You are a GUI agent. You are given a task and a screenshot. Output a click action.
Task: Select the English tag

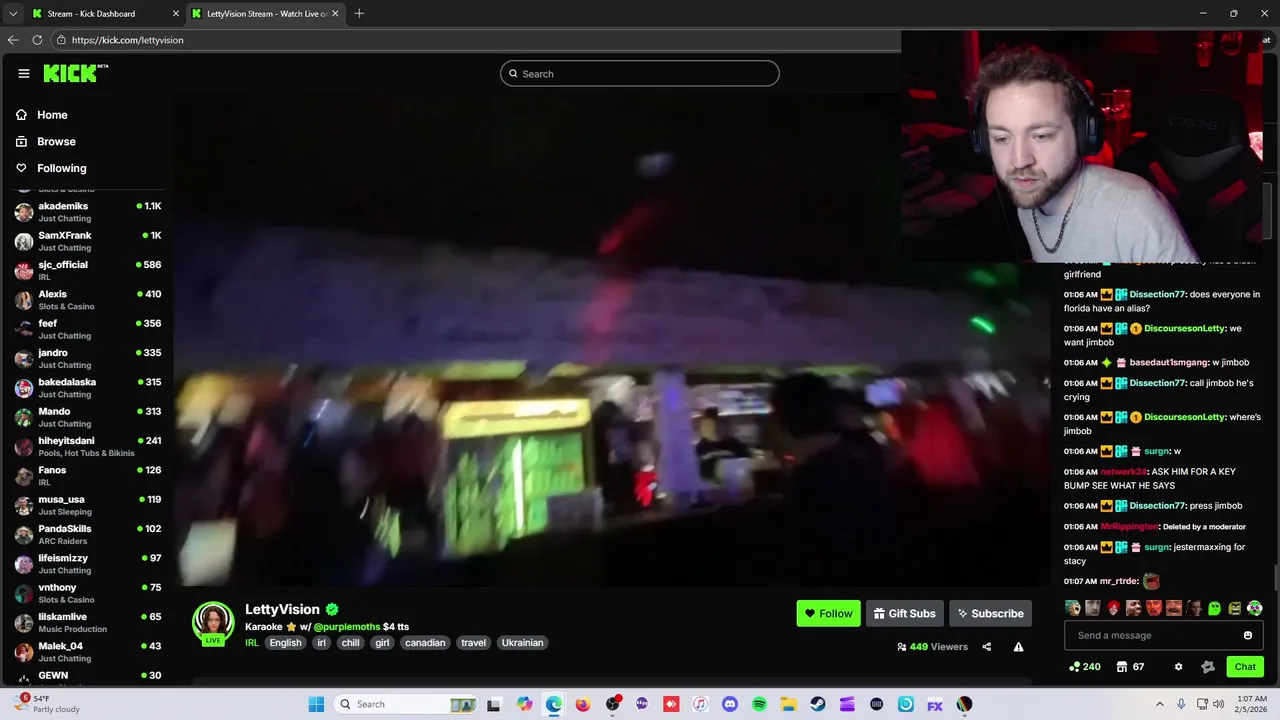click(285, 643)
